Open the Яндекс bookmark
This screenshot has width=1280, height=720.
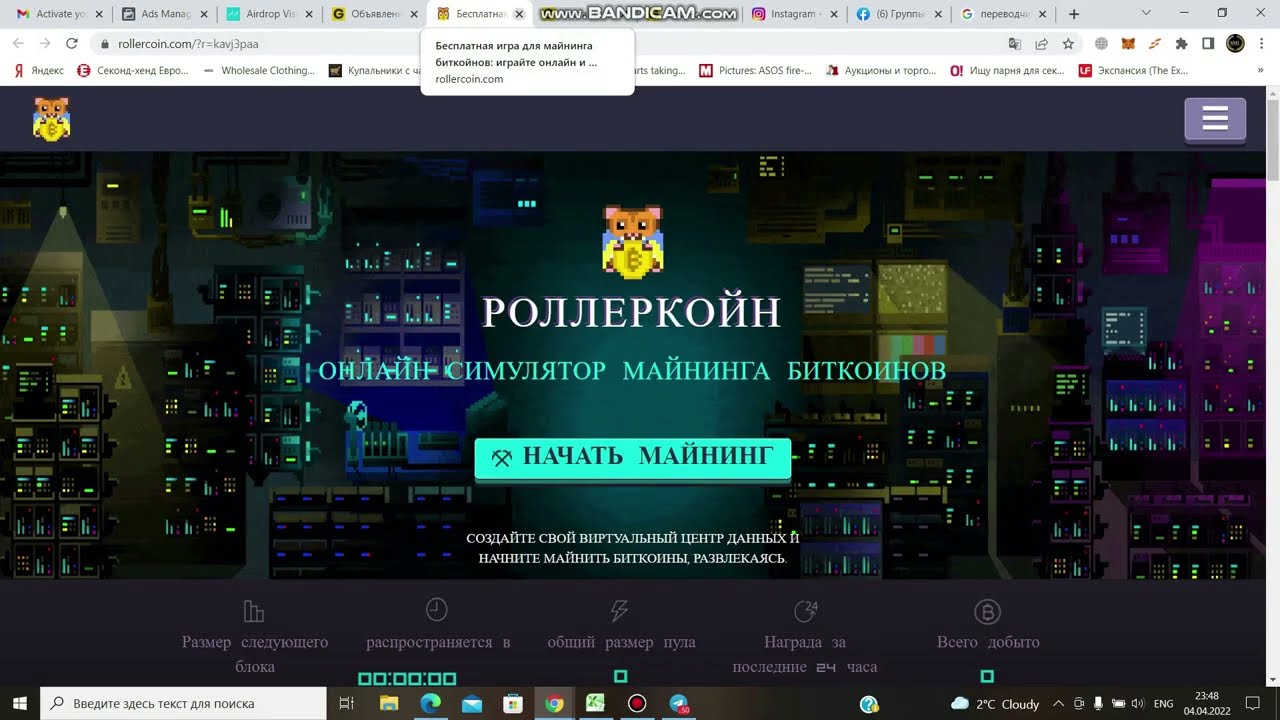coord(38,71)
